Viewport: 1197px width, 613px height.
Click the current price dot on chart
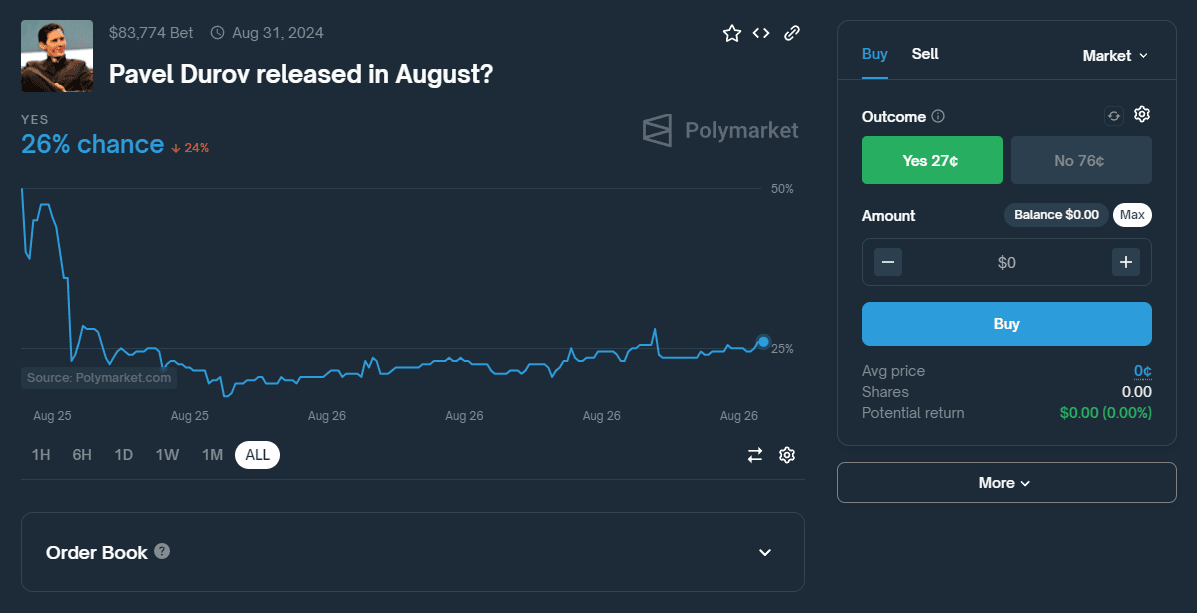click(763, 342)
